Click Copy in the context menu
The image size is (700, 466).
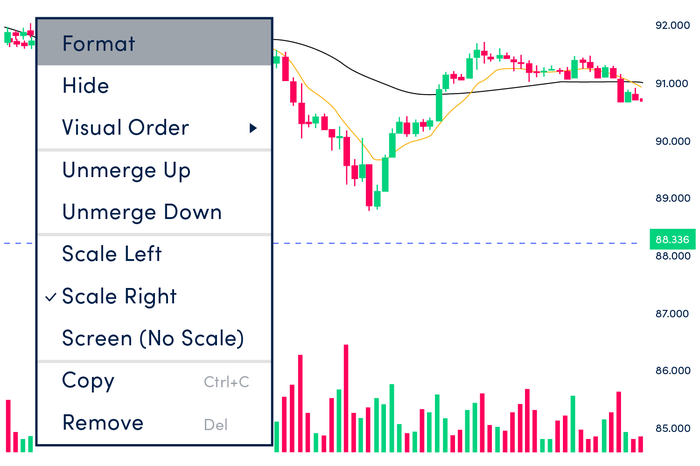coord(88,380)
